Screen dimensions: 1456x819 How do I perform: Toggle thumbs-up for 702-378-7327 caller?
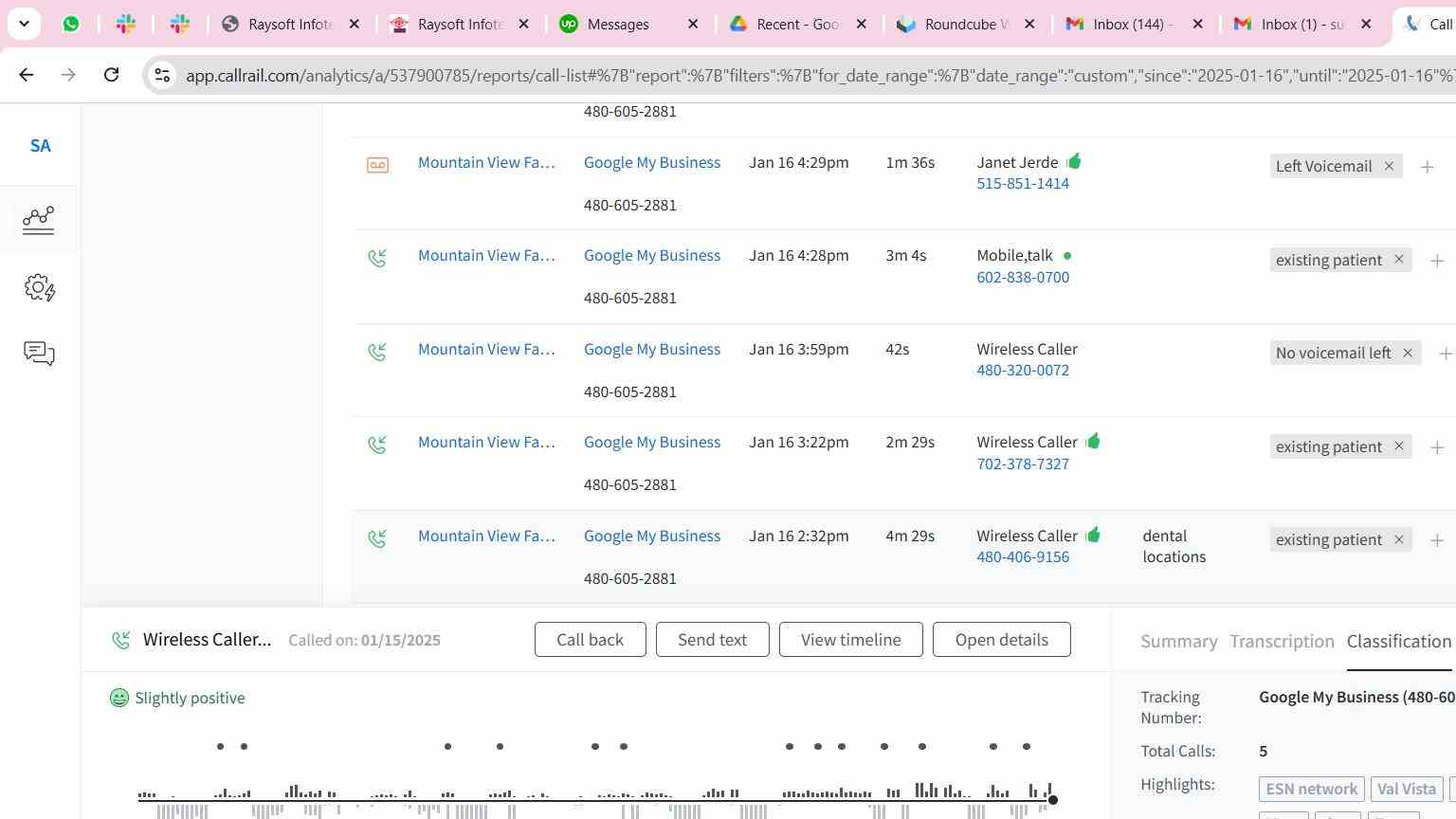1093,441
